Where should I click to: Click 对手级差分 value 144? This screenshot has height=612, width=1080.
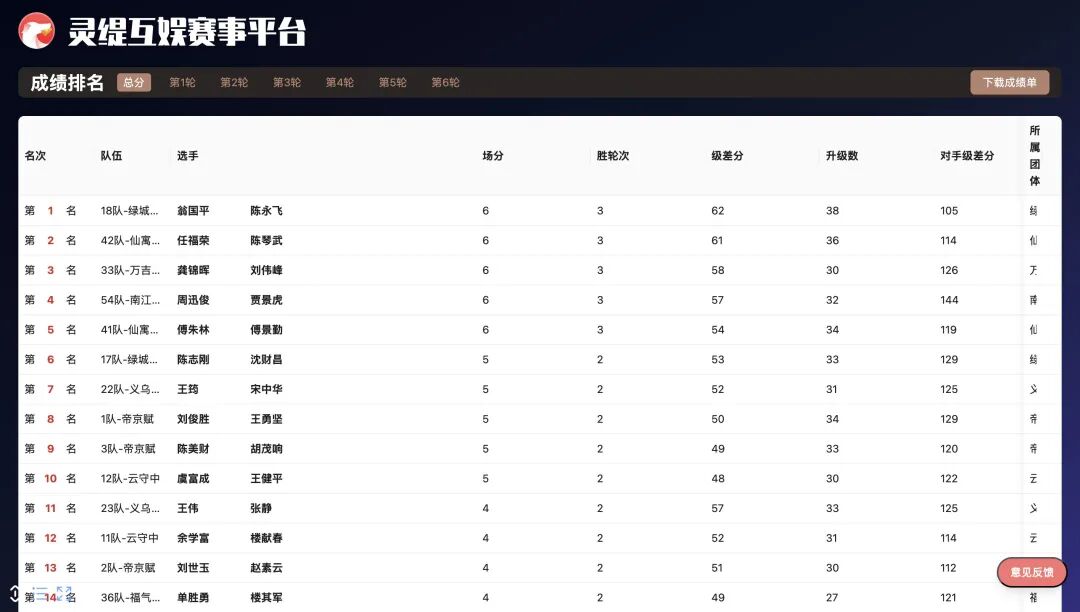click(x=949, y=300)
